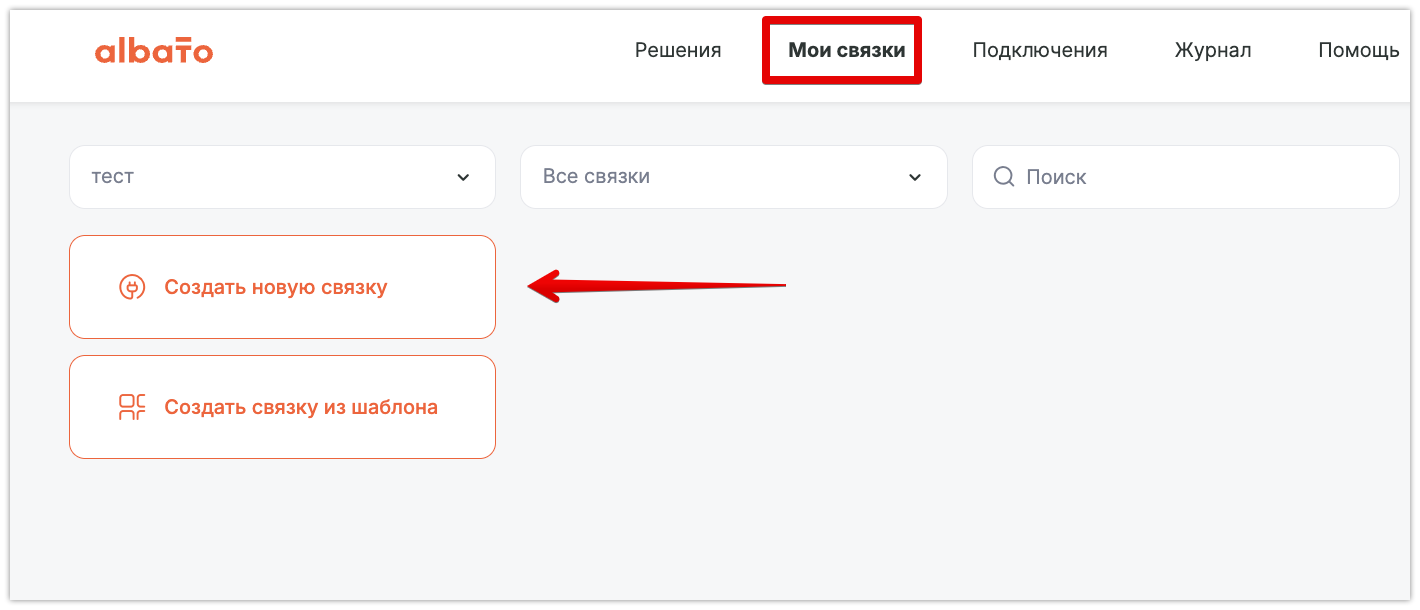Focus the Поиск search field
The image size is (1420, 610).
click(1200, 177)
